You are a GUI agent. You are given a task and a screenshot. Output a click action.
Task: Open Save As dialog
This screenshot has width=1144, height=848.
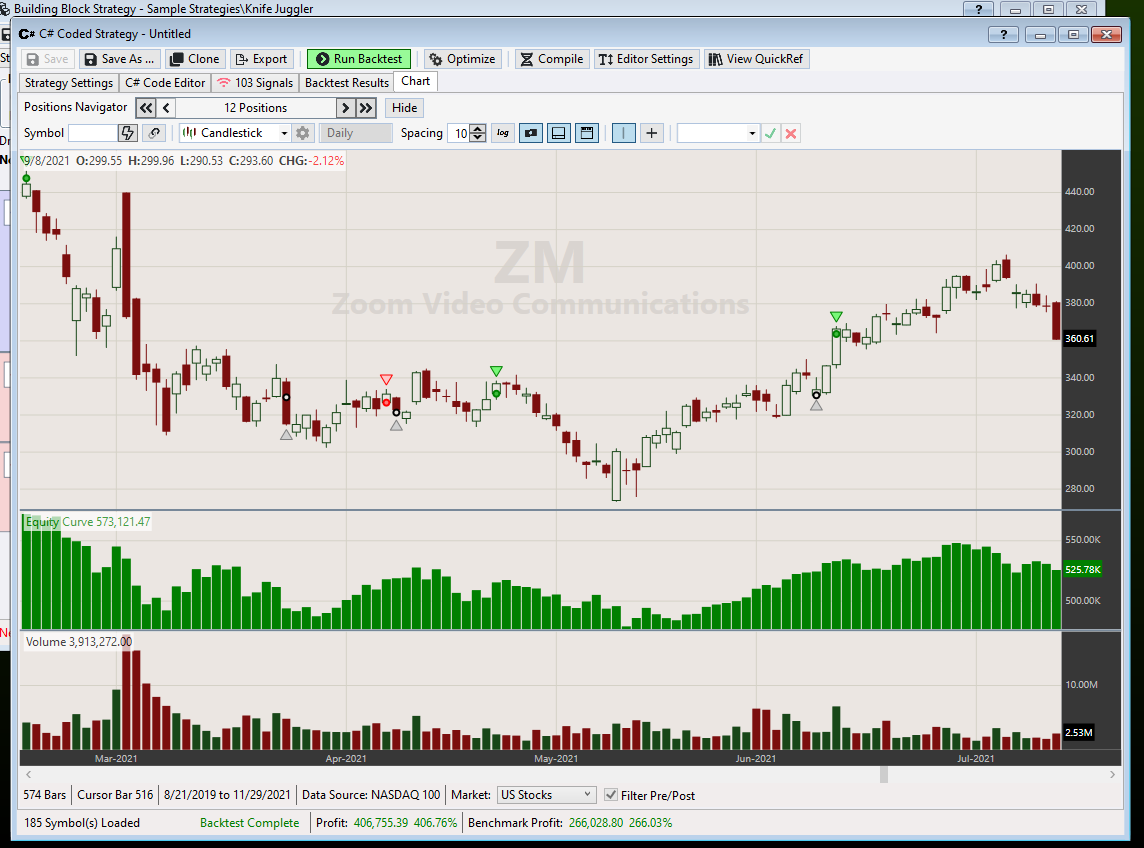pos(119,59)
